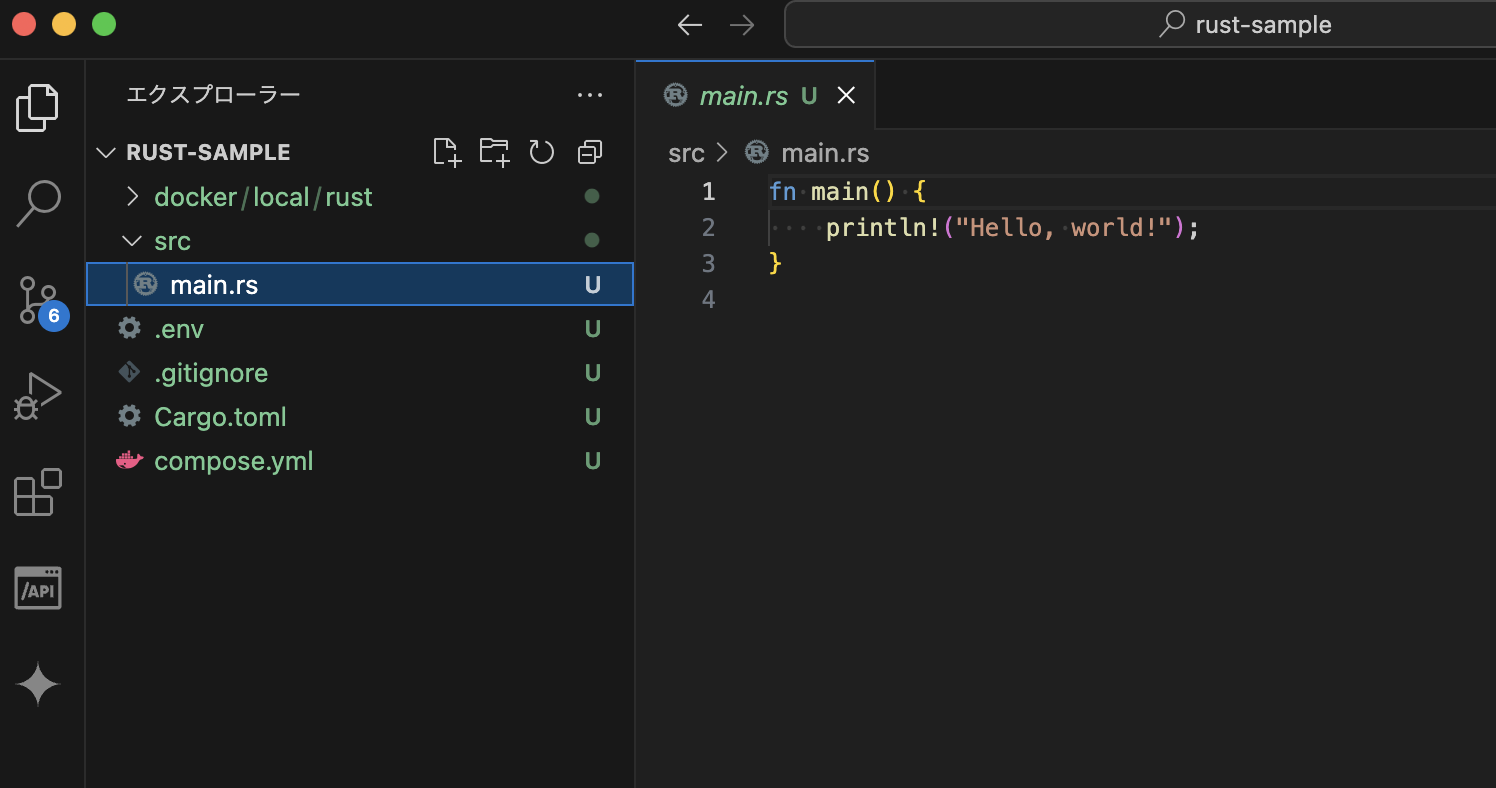Click the fn keyword on line 1
This screenshot has width=1496, height=788.
coord(782,191)
